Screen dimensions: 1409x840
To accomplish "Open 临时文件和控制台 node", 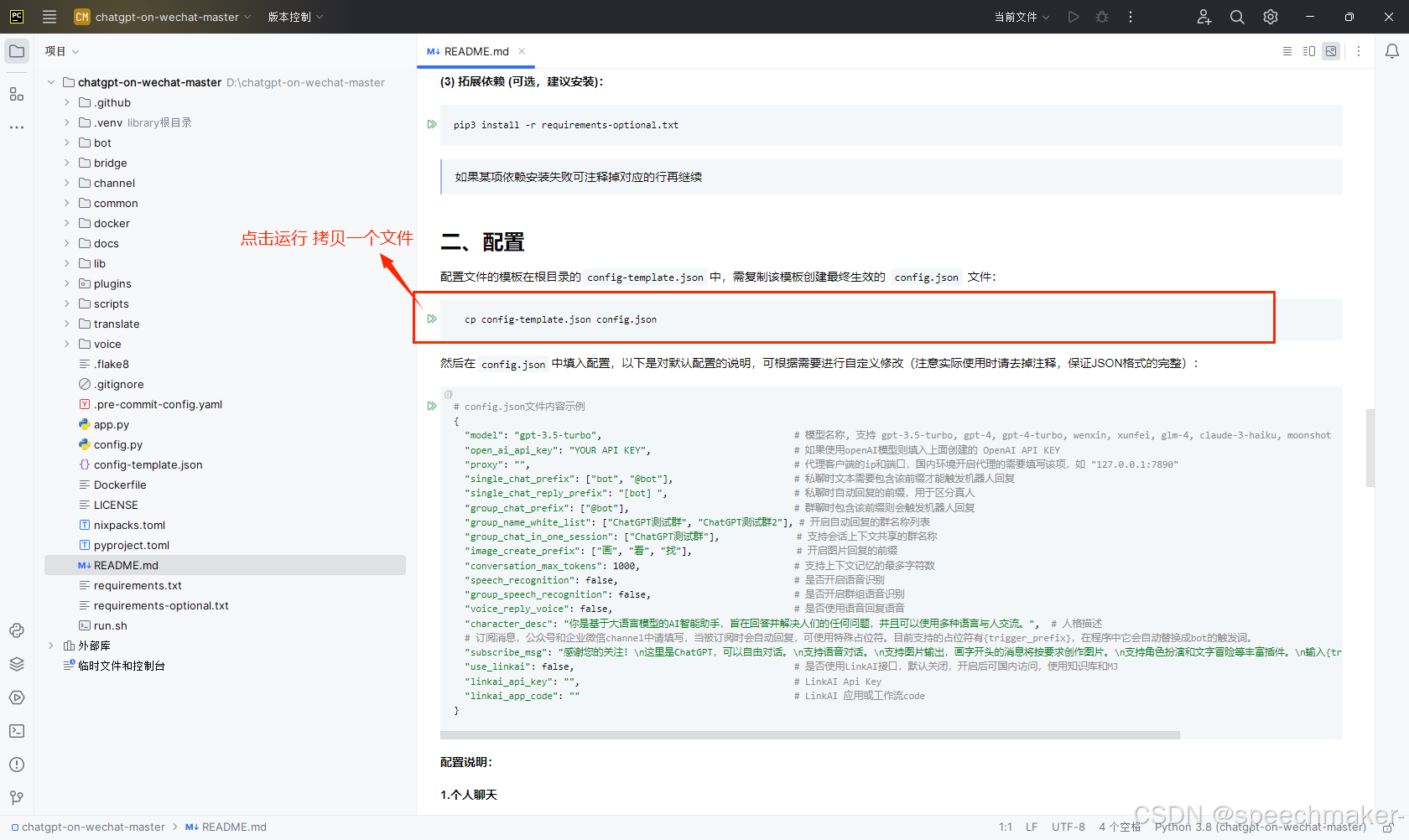I will coord(121,666).
